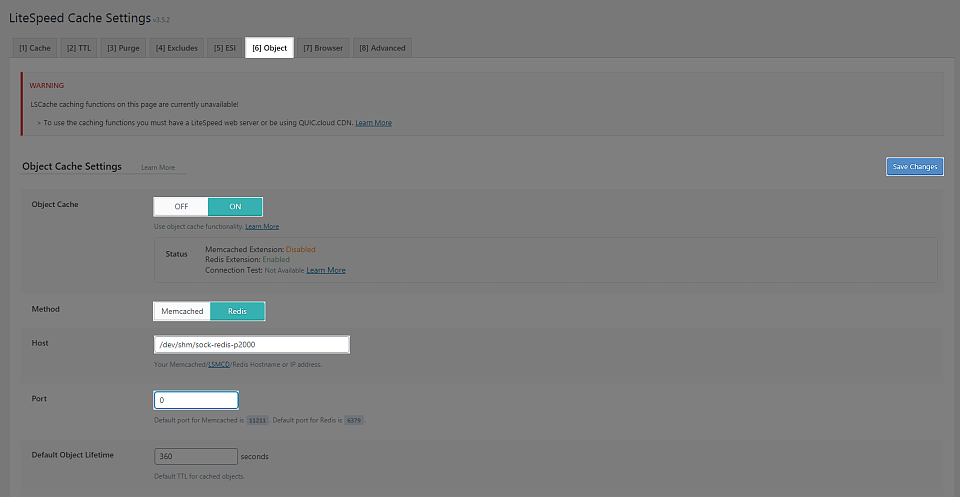Click the Memcached Extension Disabled status
960x497 pixels.
(x=301, y=250)
